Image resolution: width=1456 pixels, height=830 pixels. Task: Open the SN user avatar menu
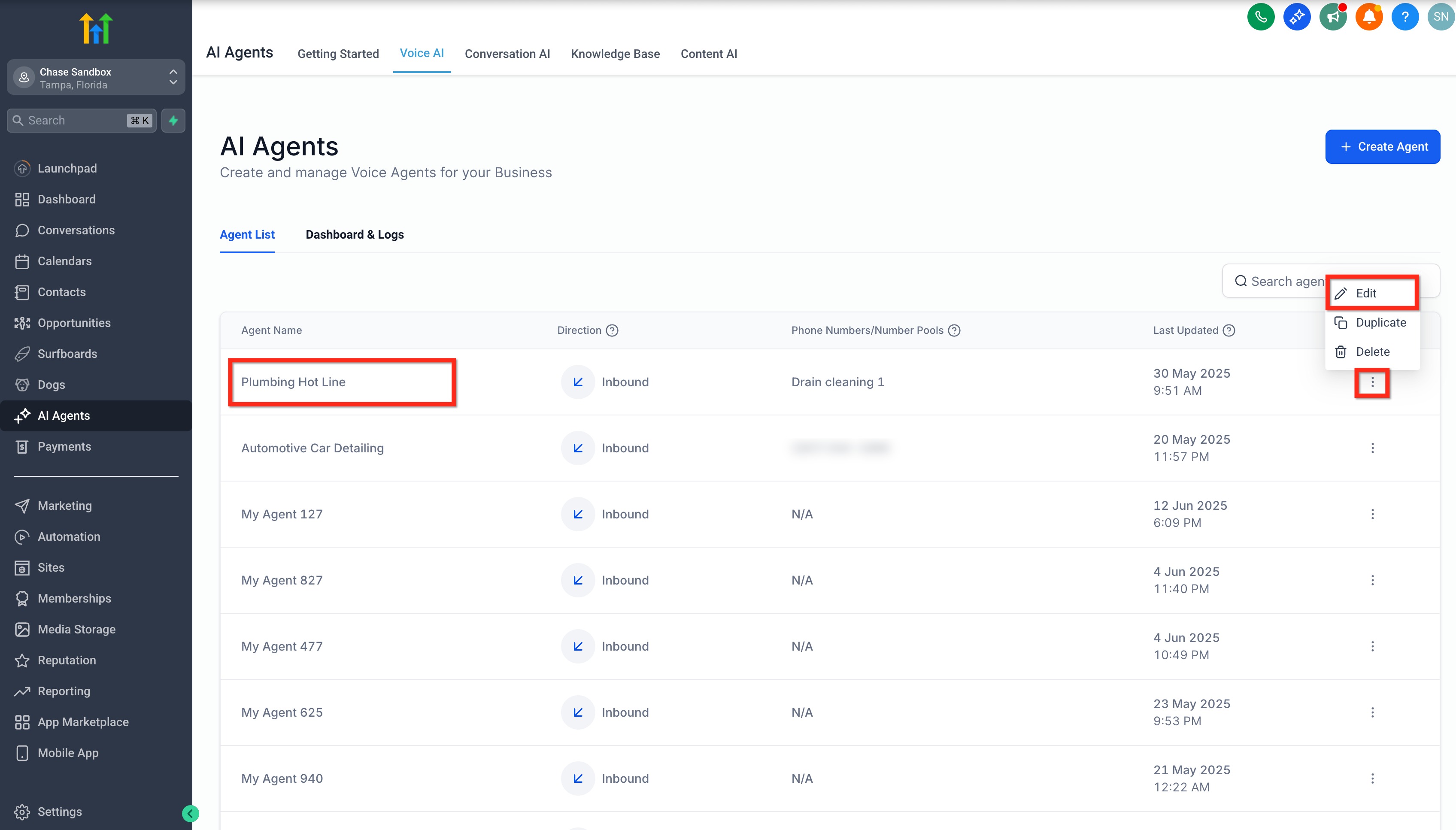click(1441, 17)
